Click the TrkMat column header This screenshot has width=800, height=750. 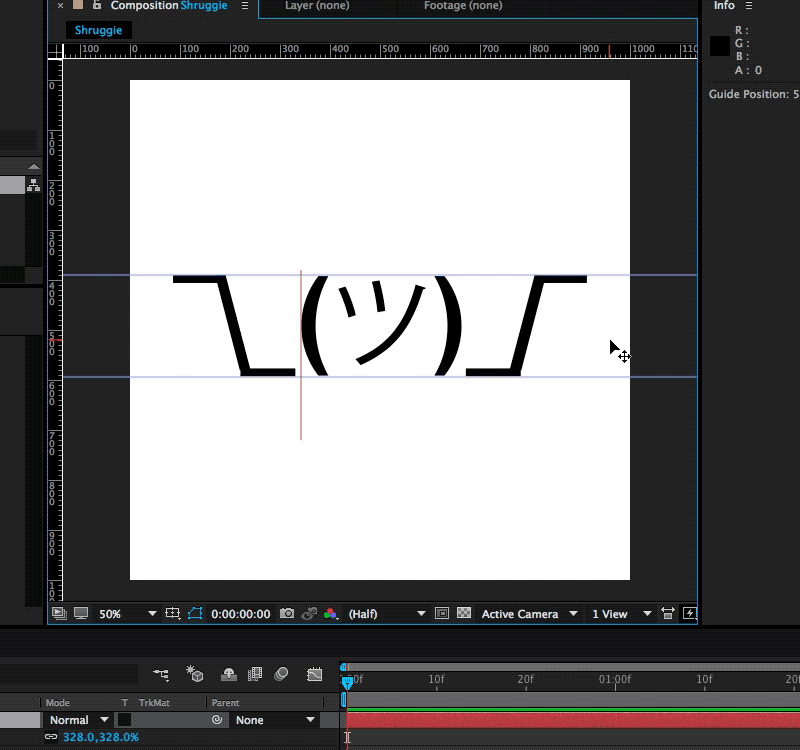click(154, 703)
